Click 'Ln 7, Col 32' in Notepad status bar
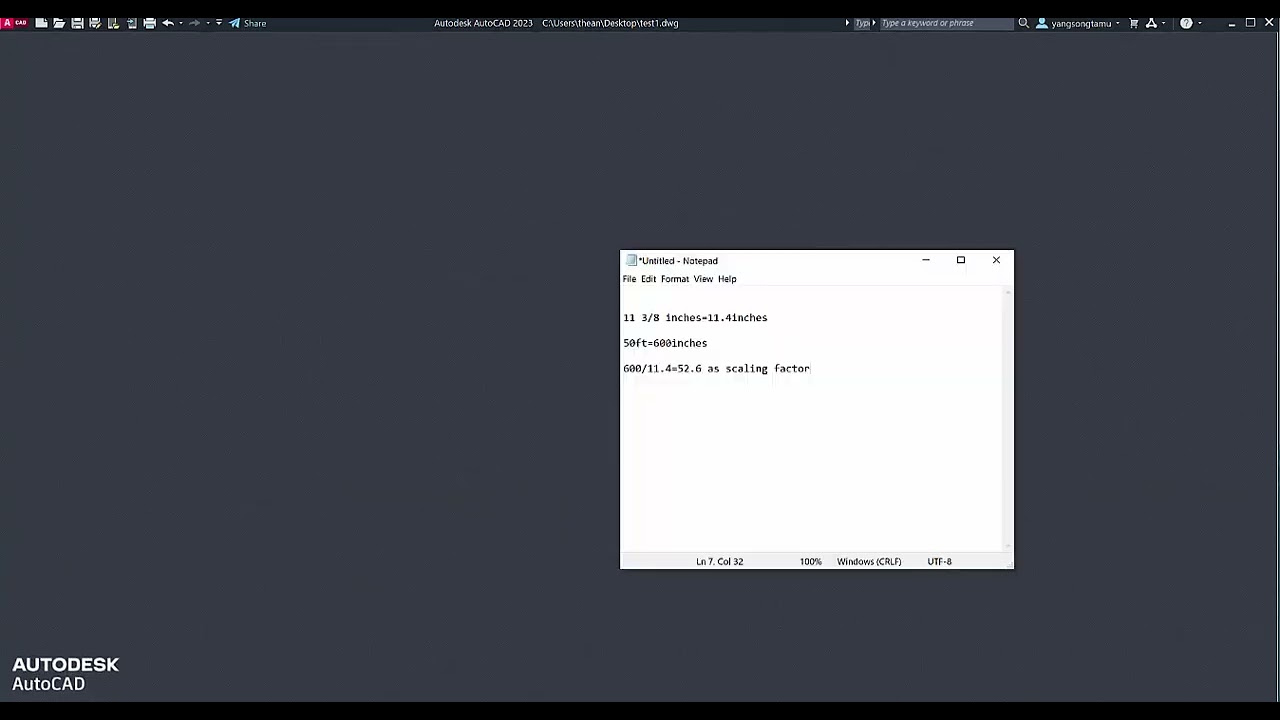This screenshot has height=720, width=1280. (x=720, y=562)
